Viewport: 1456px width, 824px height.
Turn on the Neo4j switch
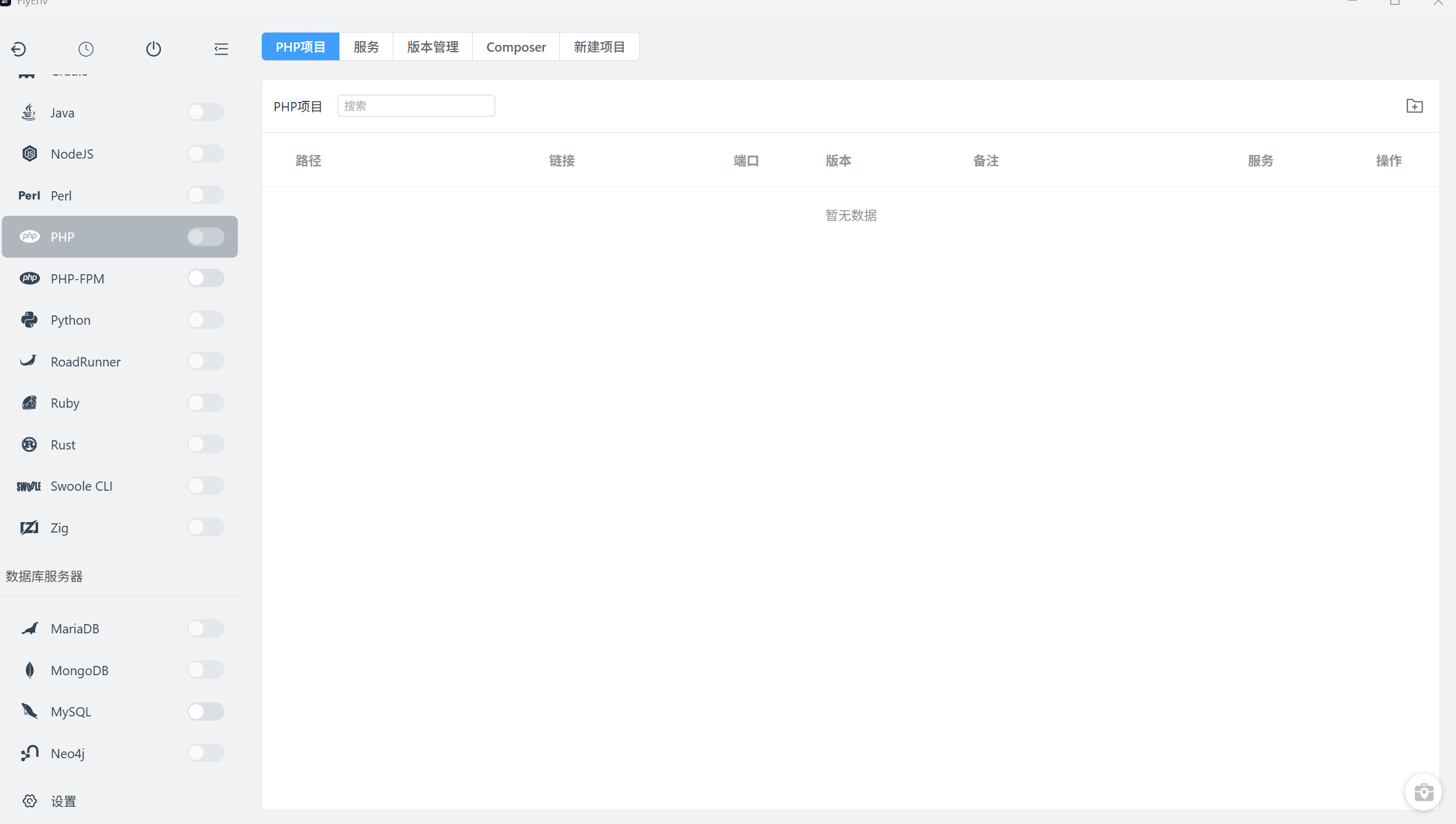pos(206,753)
